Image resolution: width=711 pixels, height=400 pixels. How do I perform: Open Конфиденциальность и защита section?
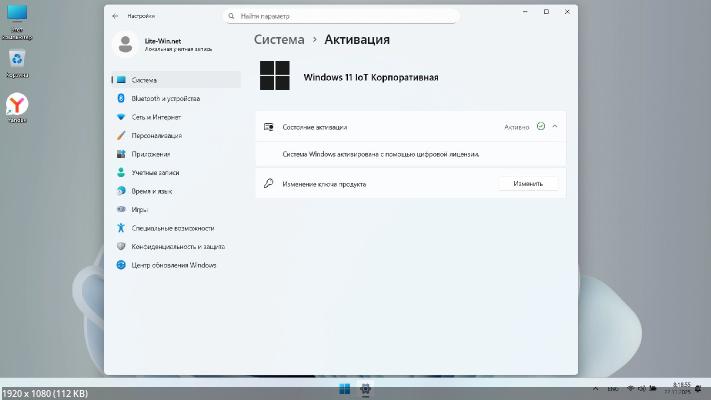click(x=177, y=246)
